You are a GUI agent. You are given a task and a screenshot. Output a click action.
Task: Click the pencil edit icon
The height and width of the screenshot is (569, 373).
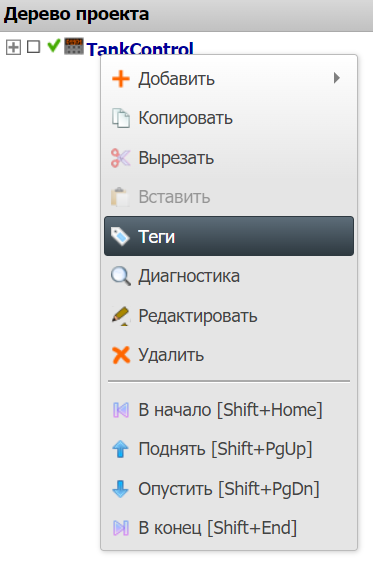click(121, 316)
